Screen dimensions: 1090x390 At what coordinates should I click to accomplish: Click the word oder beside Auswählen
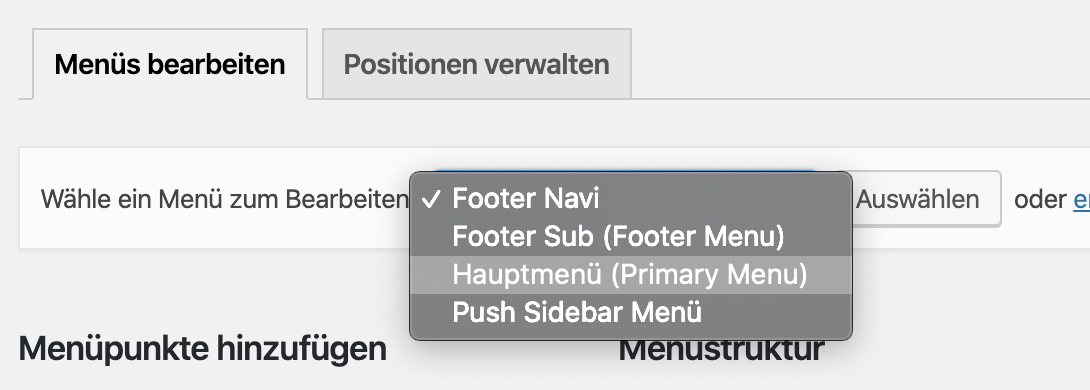pos(1040,200)
